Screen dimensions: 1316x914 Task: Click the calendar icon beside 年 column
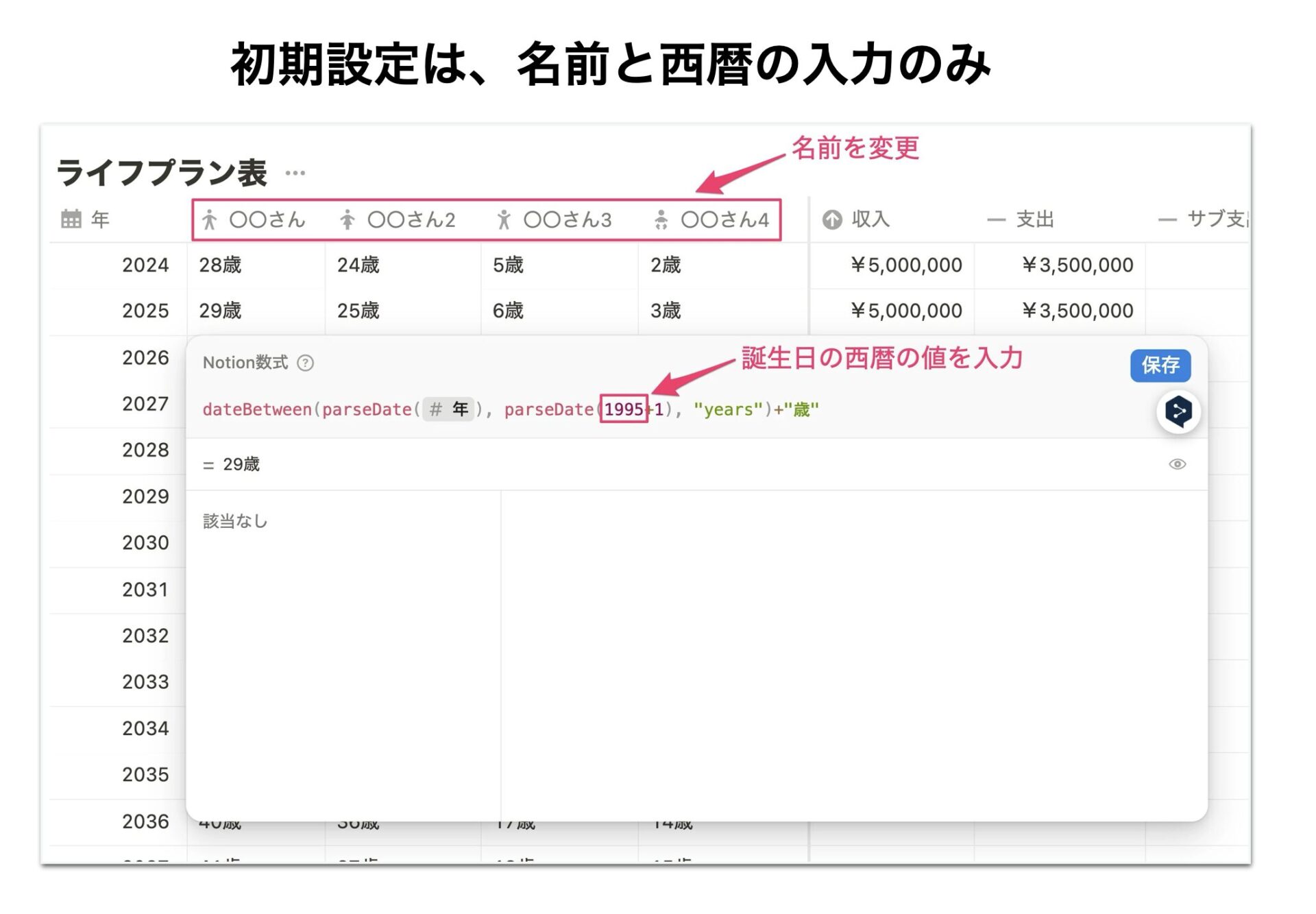click(71, 219)
